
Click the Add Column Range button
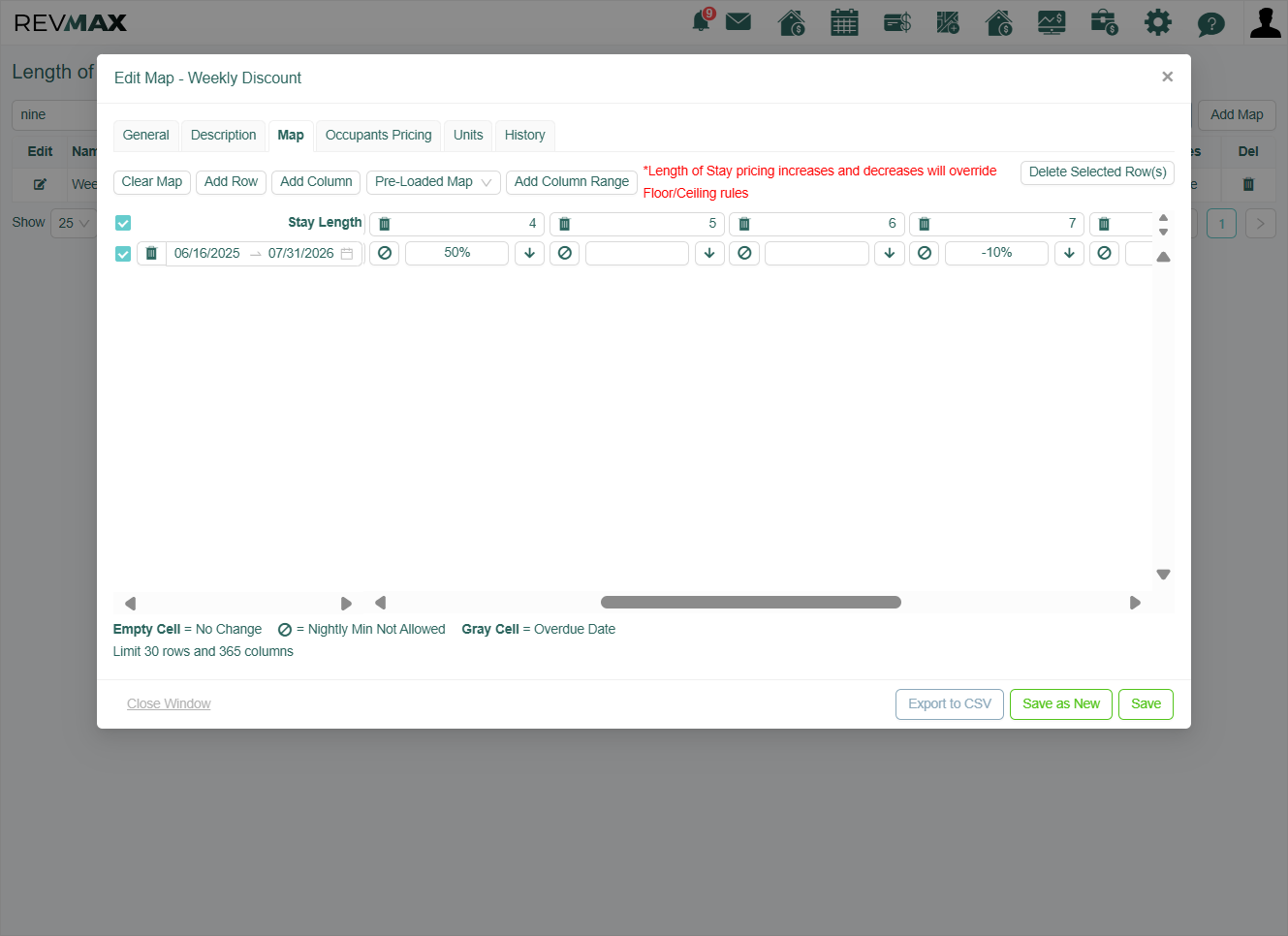(572, 182)
